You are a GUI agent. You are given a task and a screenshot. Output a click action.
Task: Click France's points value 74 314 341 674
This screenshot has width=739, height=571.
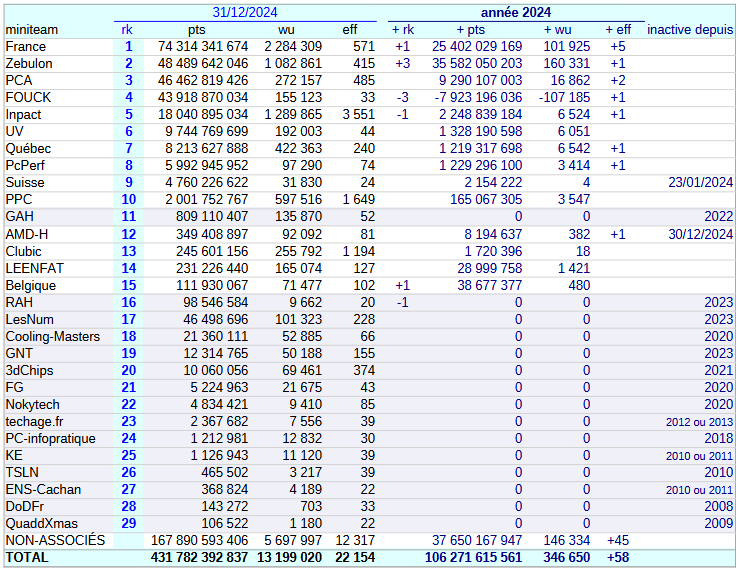[x=203, y=47]
